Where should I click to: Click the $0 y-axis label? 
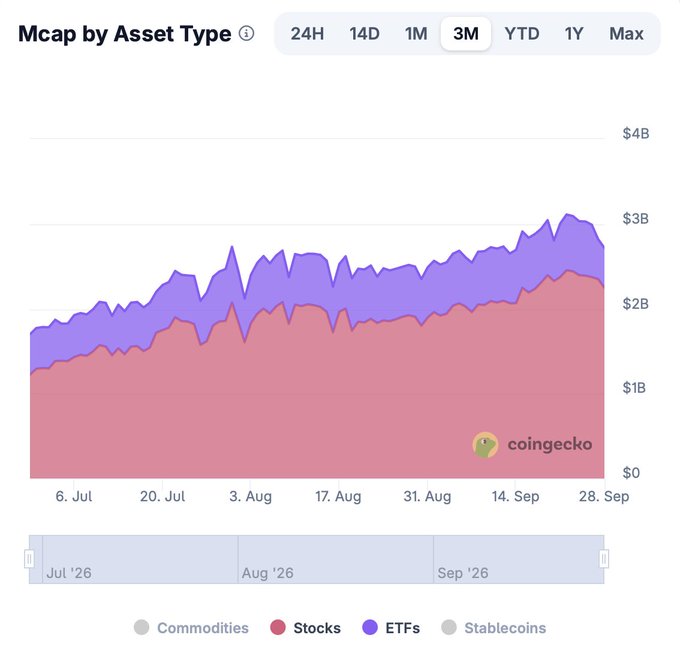click(x=631, y=473)
